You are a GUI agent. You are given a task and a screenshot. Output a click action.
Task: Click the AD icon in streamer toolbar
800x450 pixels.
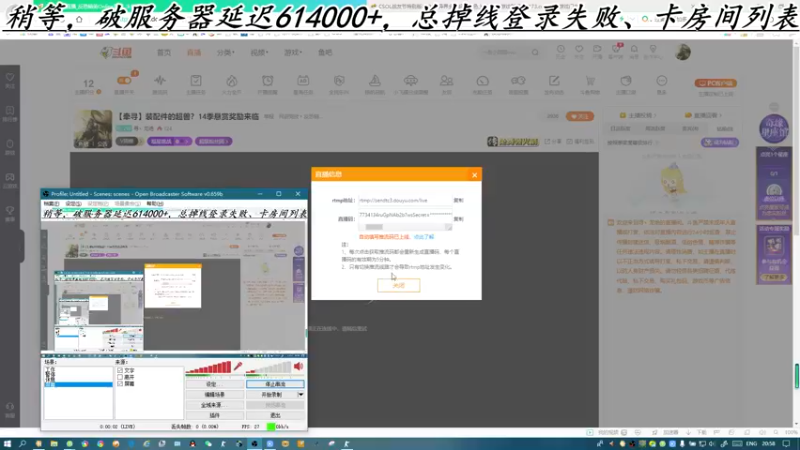pyautogui.click(x=303, y=81)
